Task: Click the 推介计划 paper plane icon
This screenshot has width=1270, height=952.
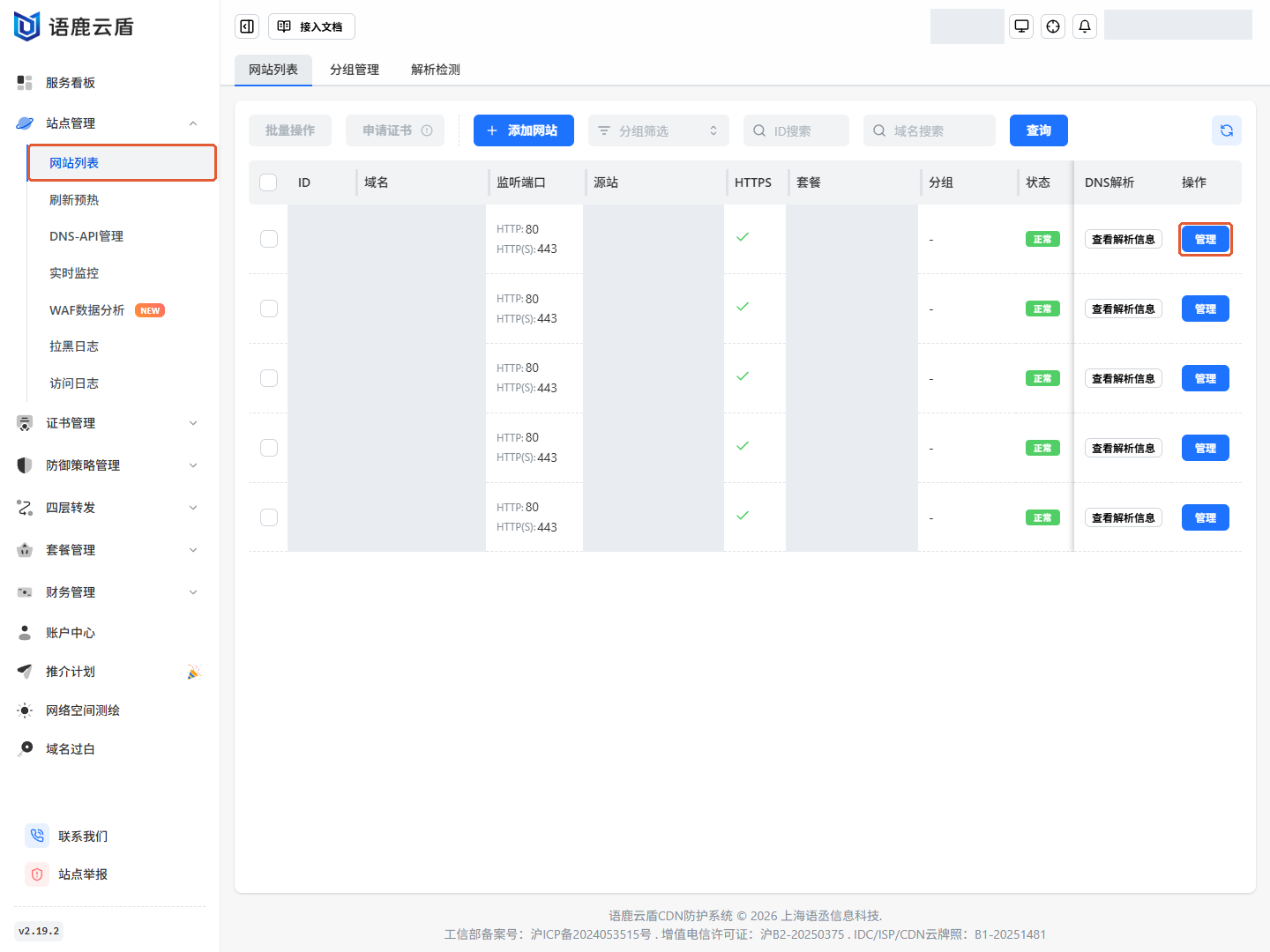Action: coord(25,672)
